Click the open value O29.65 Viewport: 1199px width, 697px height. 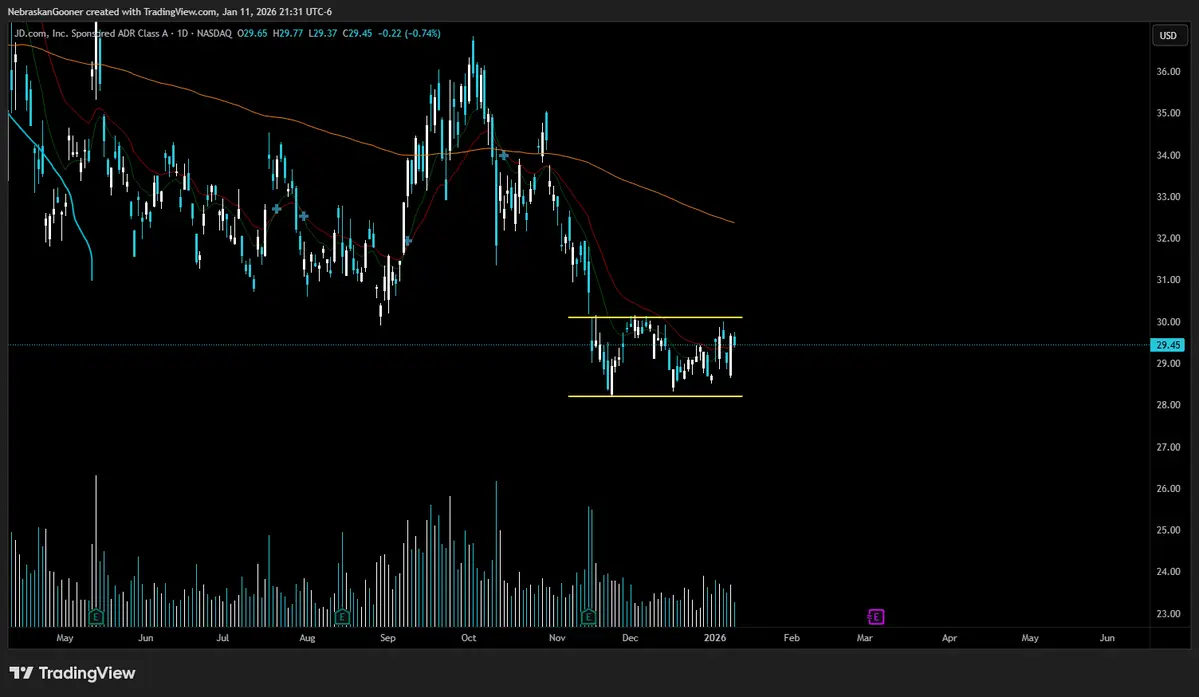[x=252, y=34]
